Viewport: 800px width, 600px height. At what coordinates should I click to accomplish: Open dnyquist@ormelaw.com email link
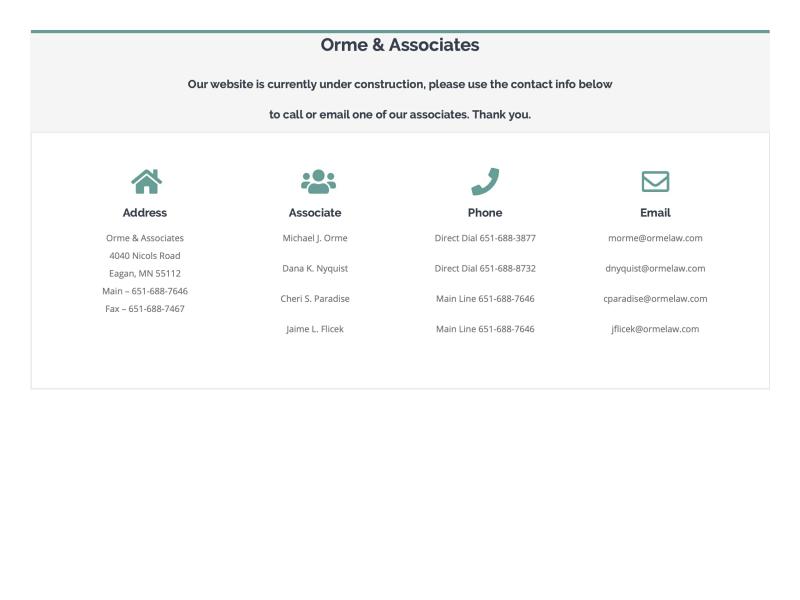(655, 268)
